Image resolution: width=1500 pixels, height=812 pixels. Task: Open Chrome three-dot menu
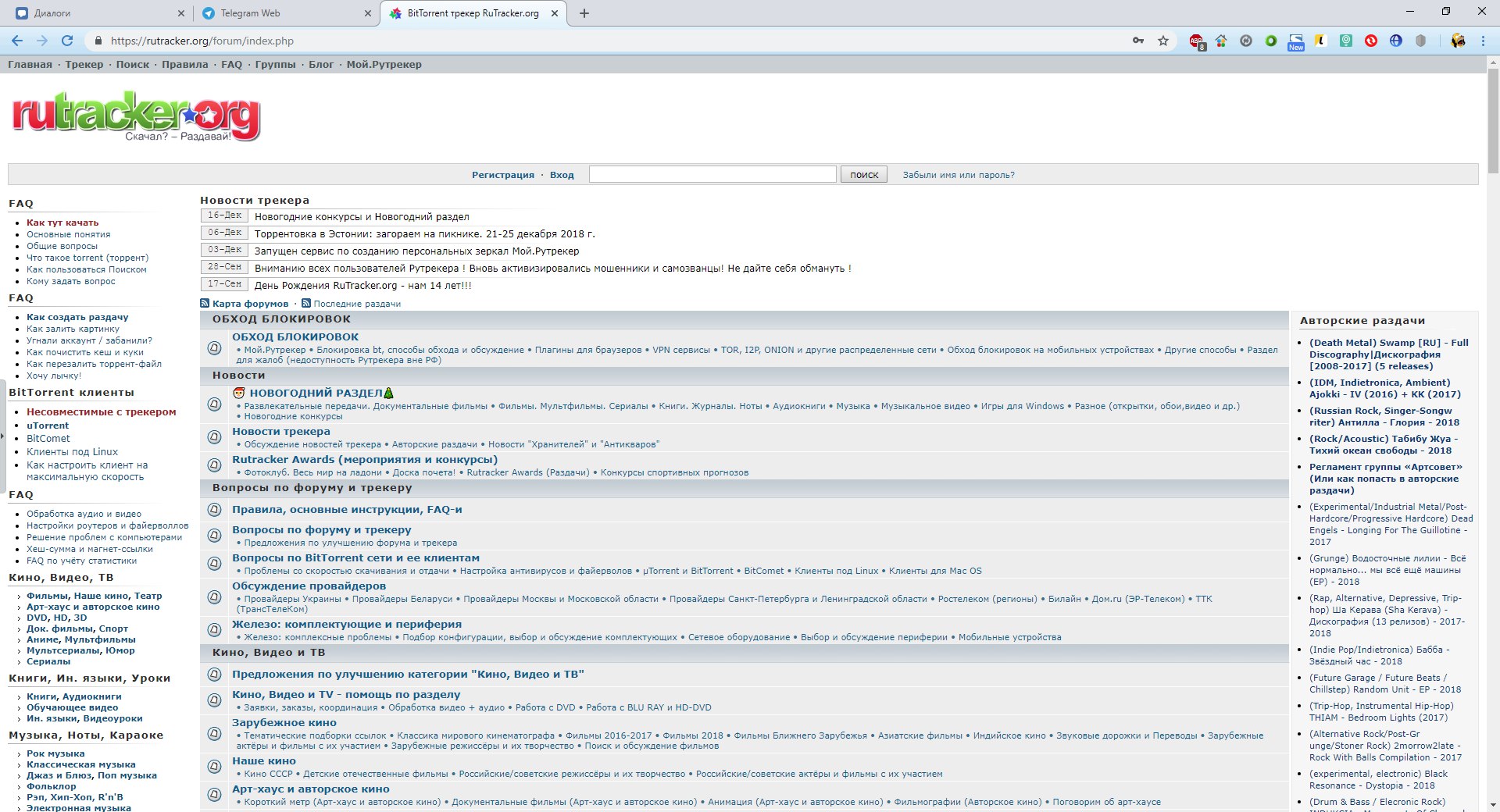tap(1483, 41)
